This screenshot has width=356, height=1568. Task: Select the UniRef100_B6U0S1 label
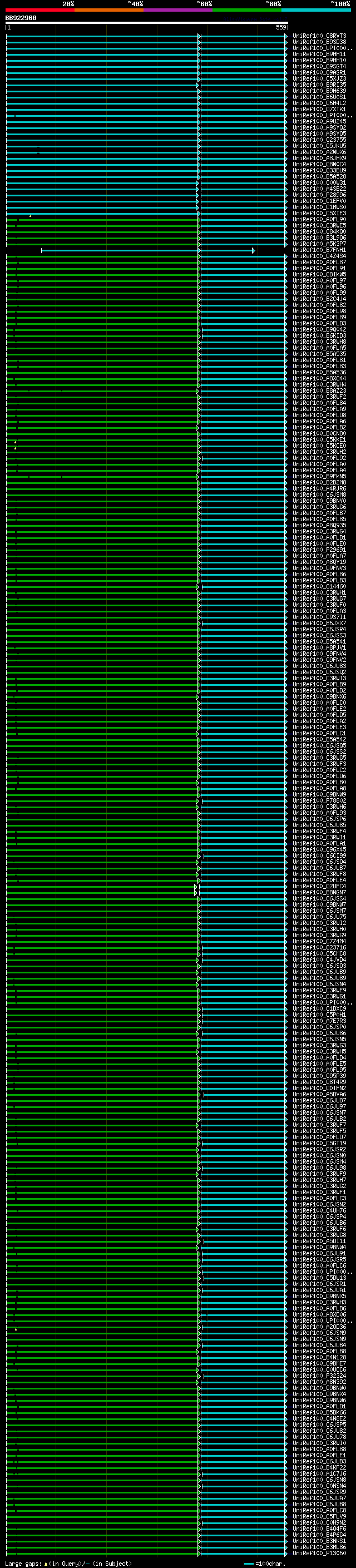(319, 97)
